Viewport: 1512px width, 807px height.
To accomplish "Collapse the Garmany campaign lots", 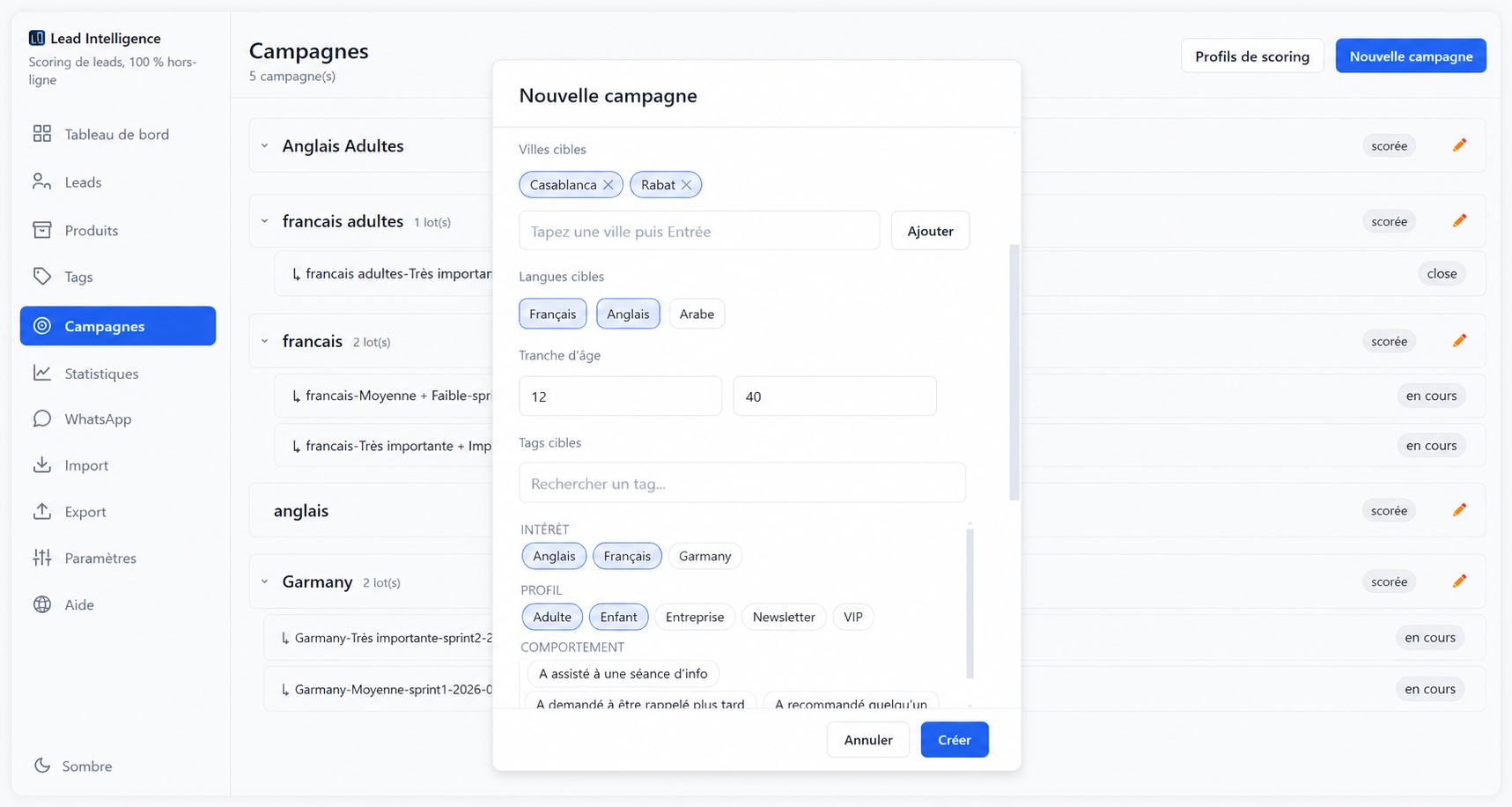I will pyautogui.click(x=265, y=581).
